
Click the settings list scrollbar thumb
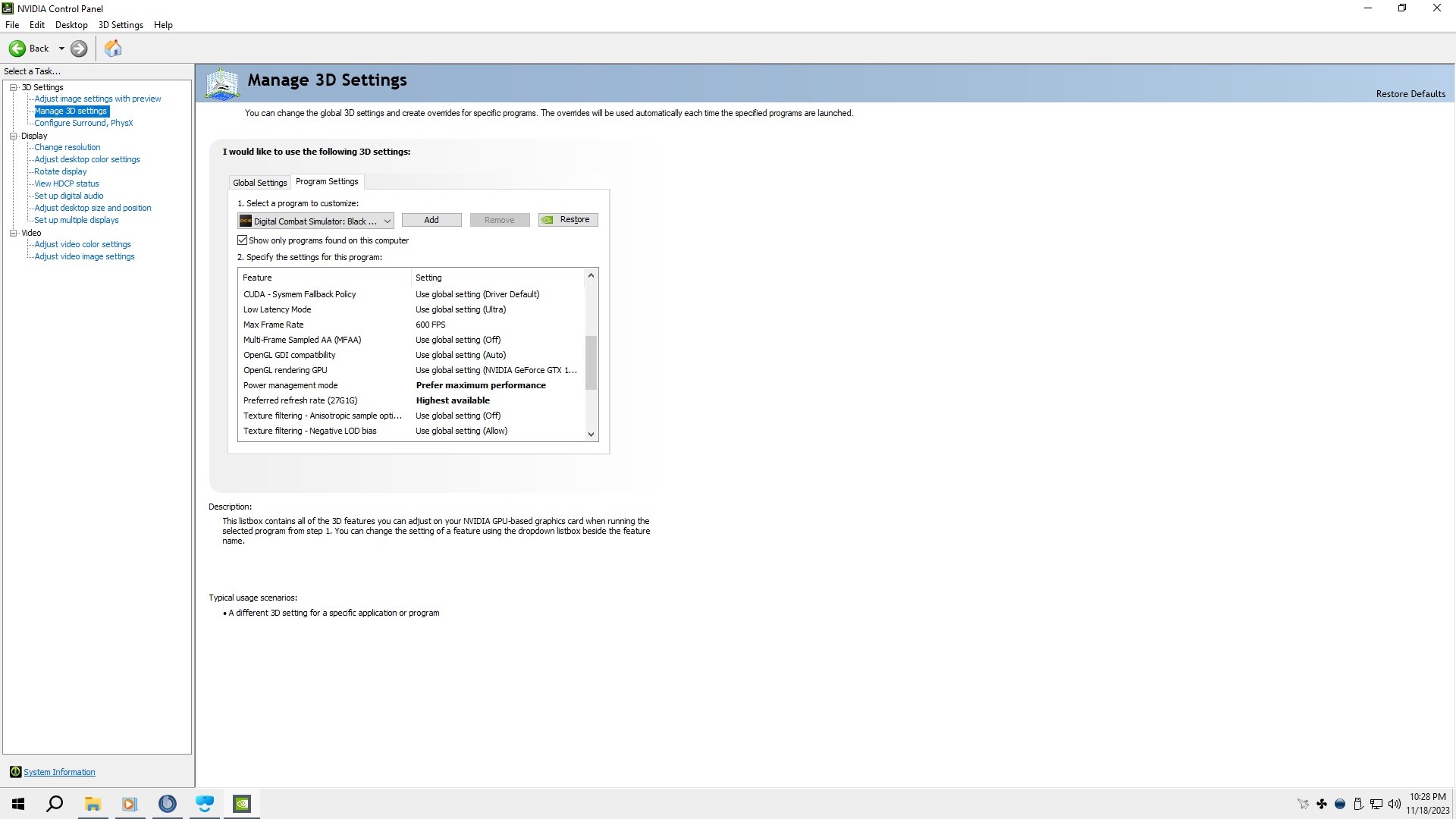591,362
